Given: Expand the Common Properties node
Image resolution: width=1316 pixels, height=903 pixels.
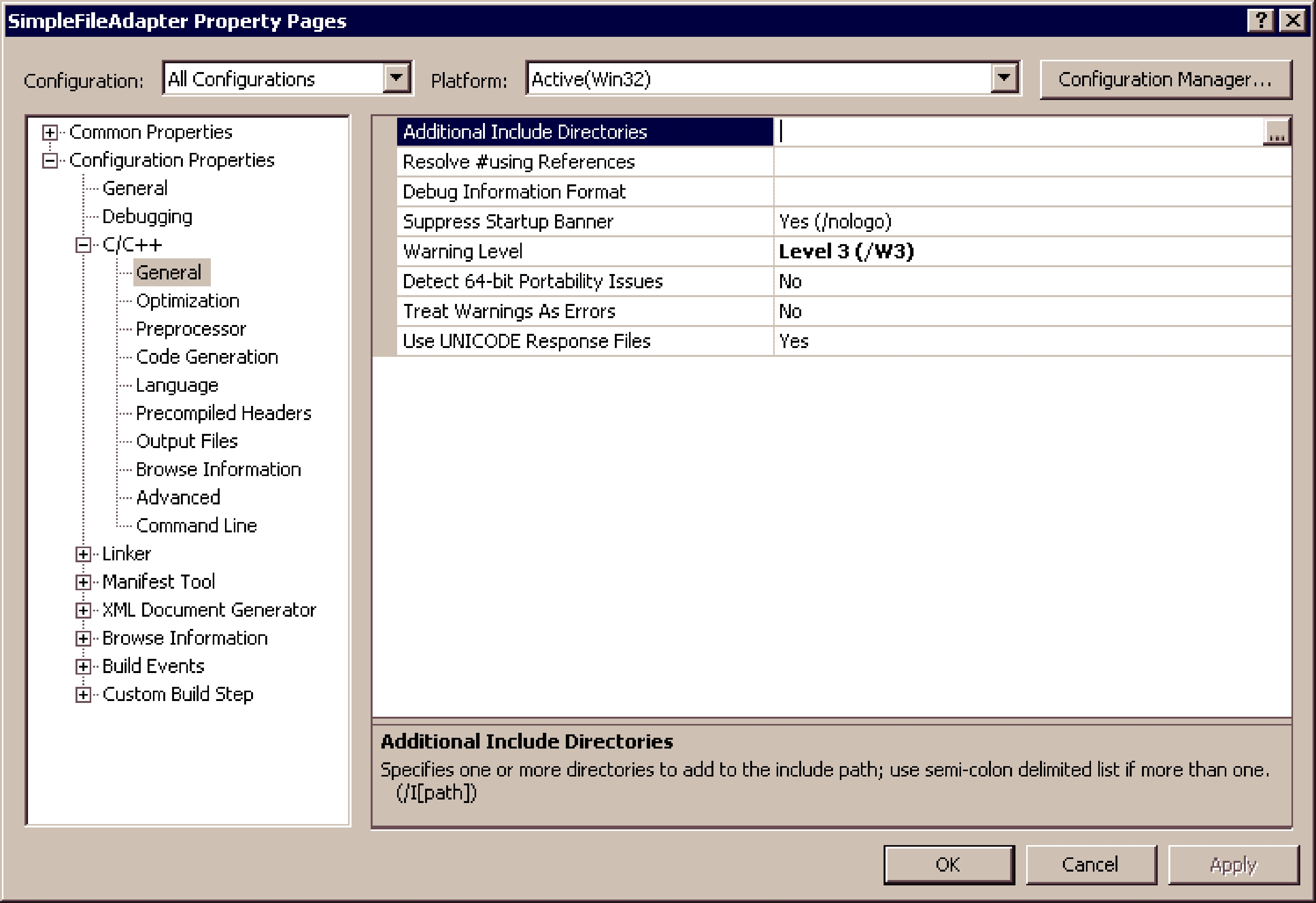Looking at the screenshot, I should (x=50, y=133).
